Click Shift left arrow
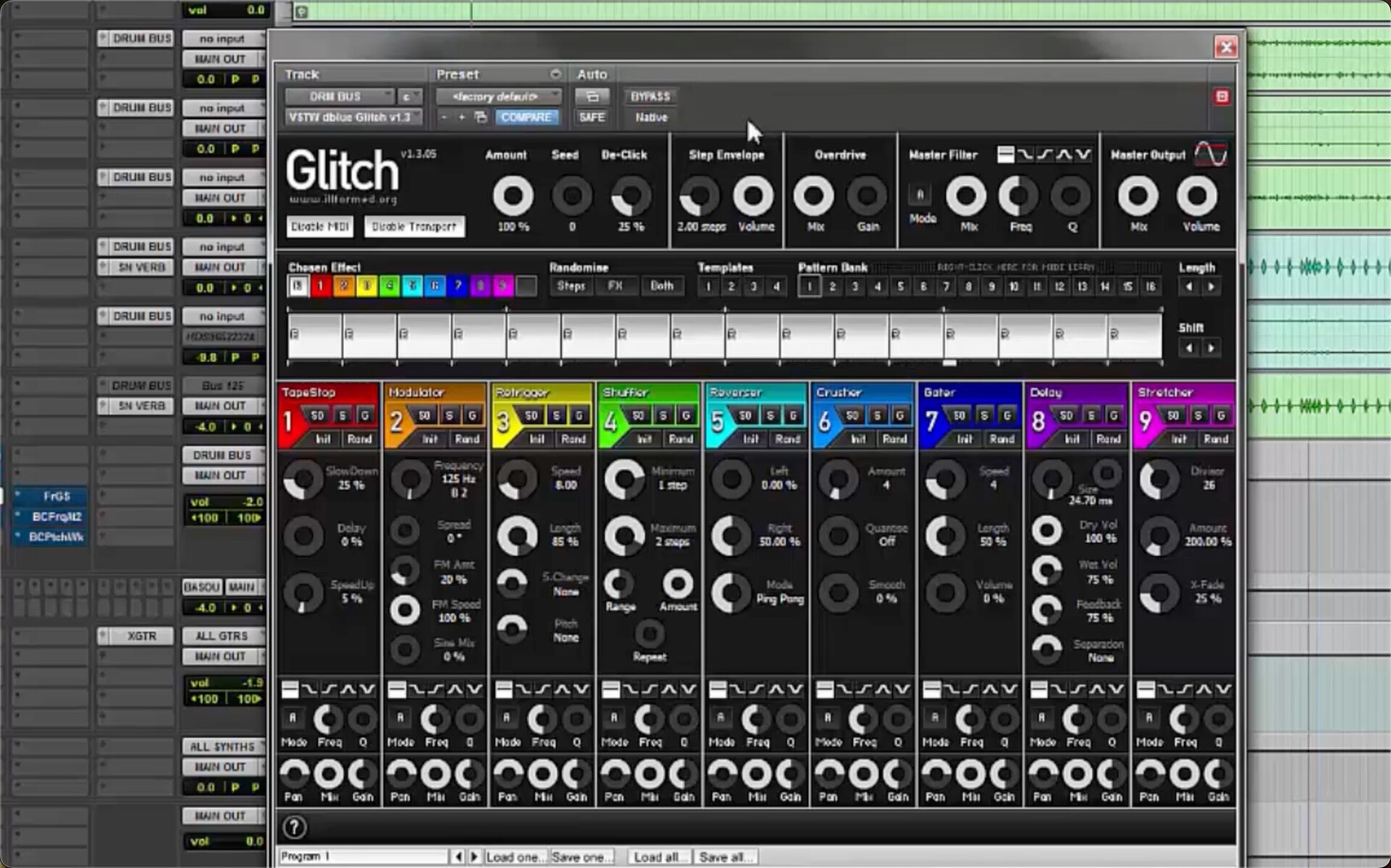 (x=1189, y=349)
